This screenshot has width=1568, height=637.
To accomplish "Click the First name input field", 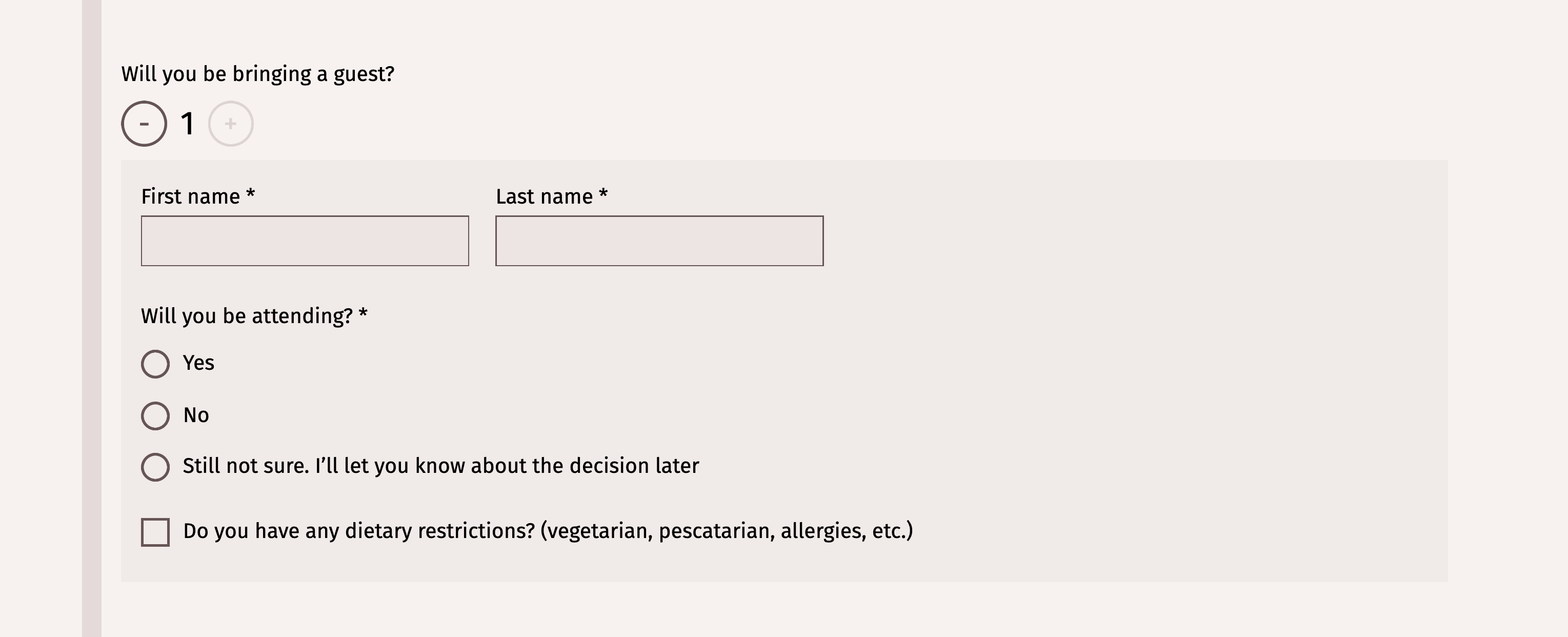I will 305,241.
